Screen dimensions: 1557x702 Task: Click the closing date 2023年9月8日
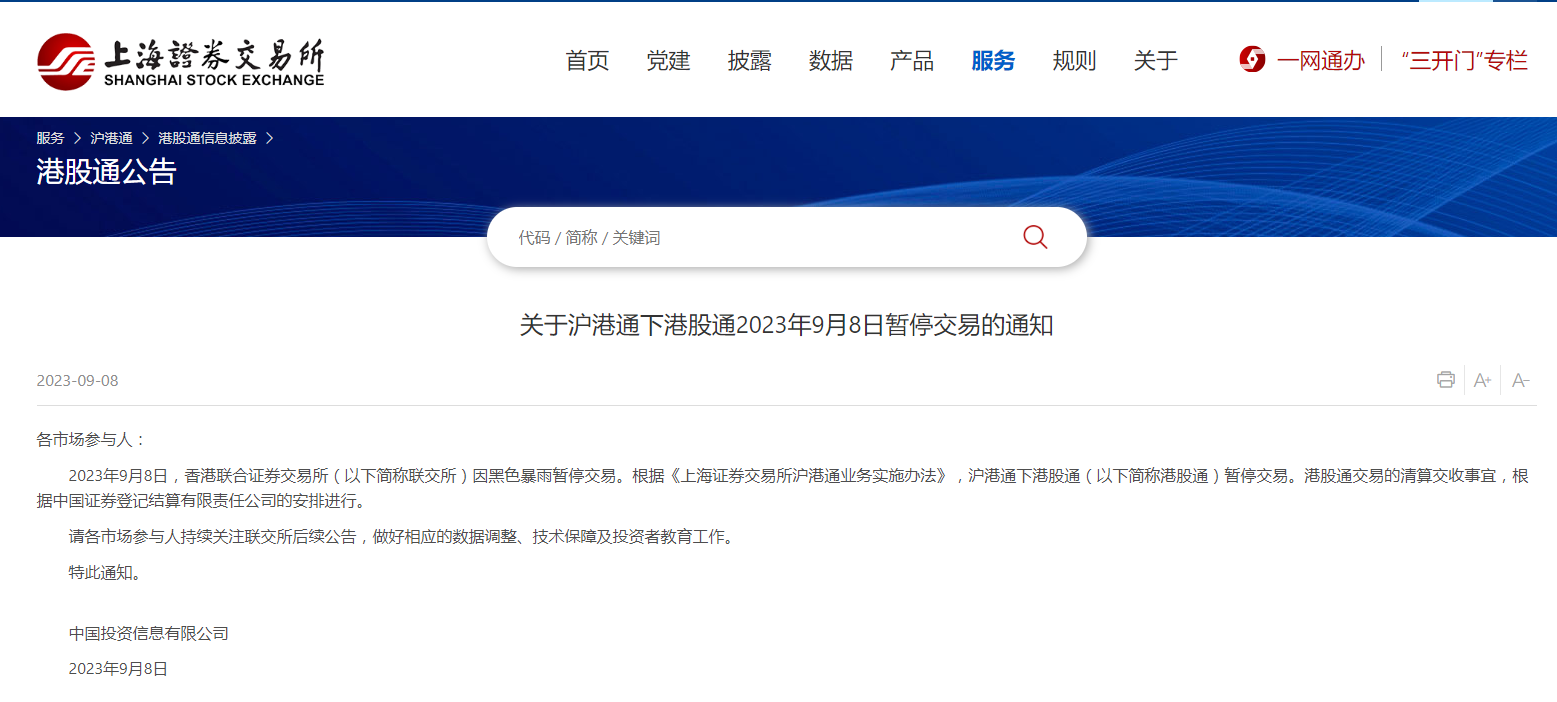(118, 669)
